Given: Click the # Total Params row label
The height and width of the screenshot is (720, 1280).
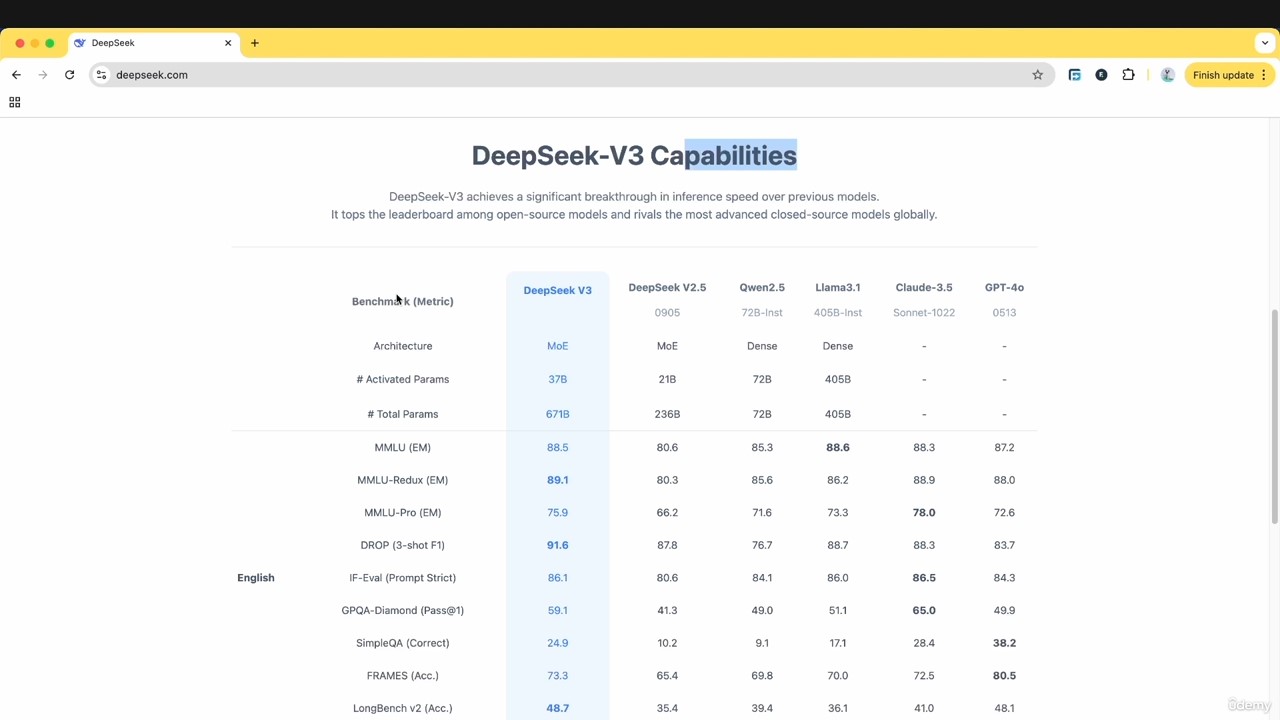Looking at the screenshot, I should (403, 414).
